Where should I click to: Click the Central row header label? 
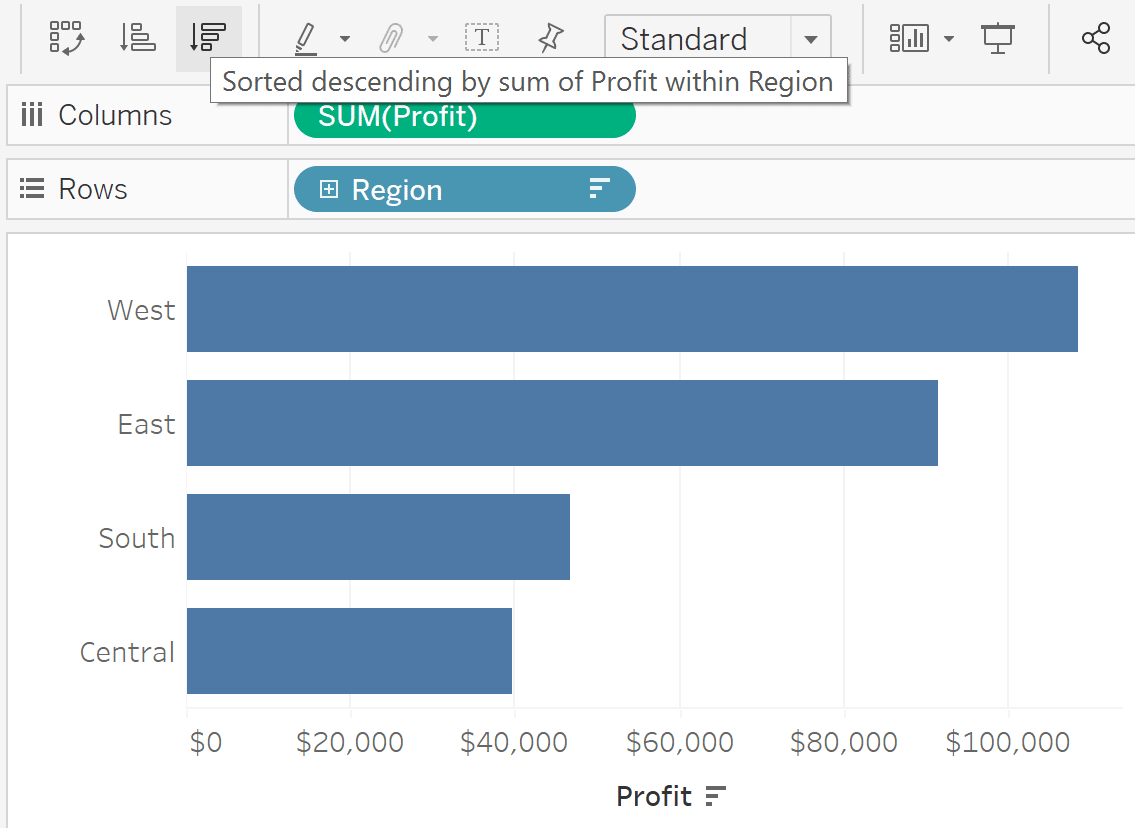(x=127, y=652)
